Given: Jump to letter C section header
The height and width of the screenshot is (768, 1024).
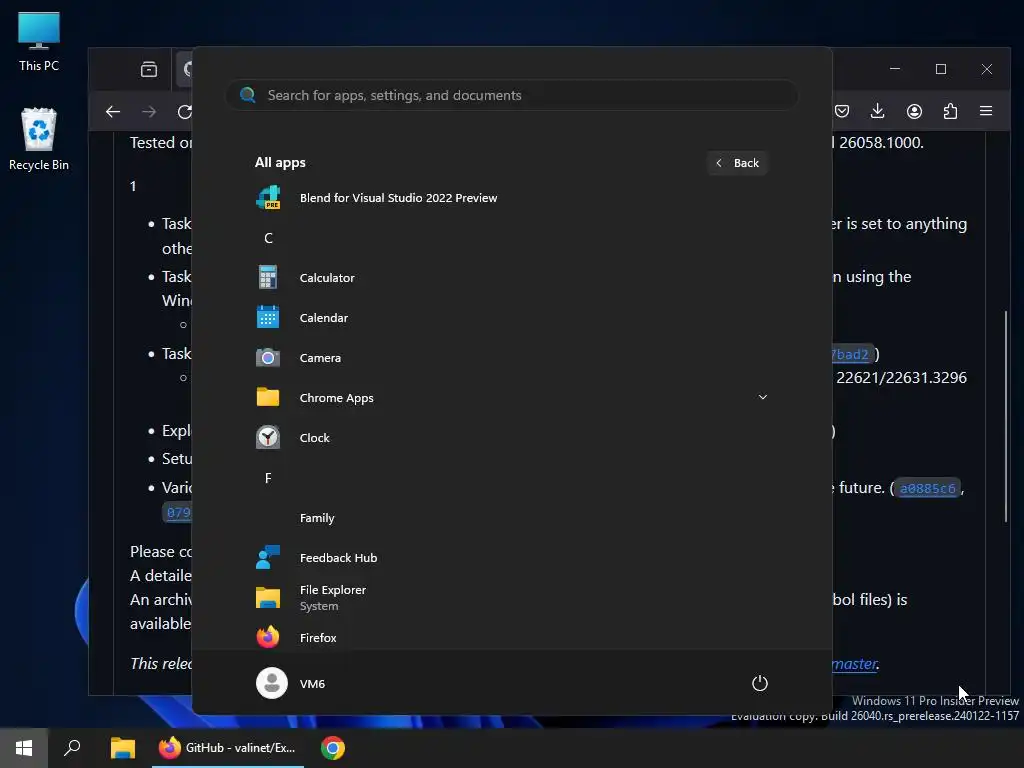Looking at the screenshot, I should pyautogui.click(x=268, y=238).
